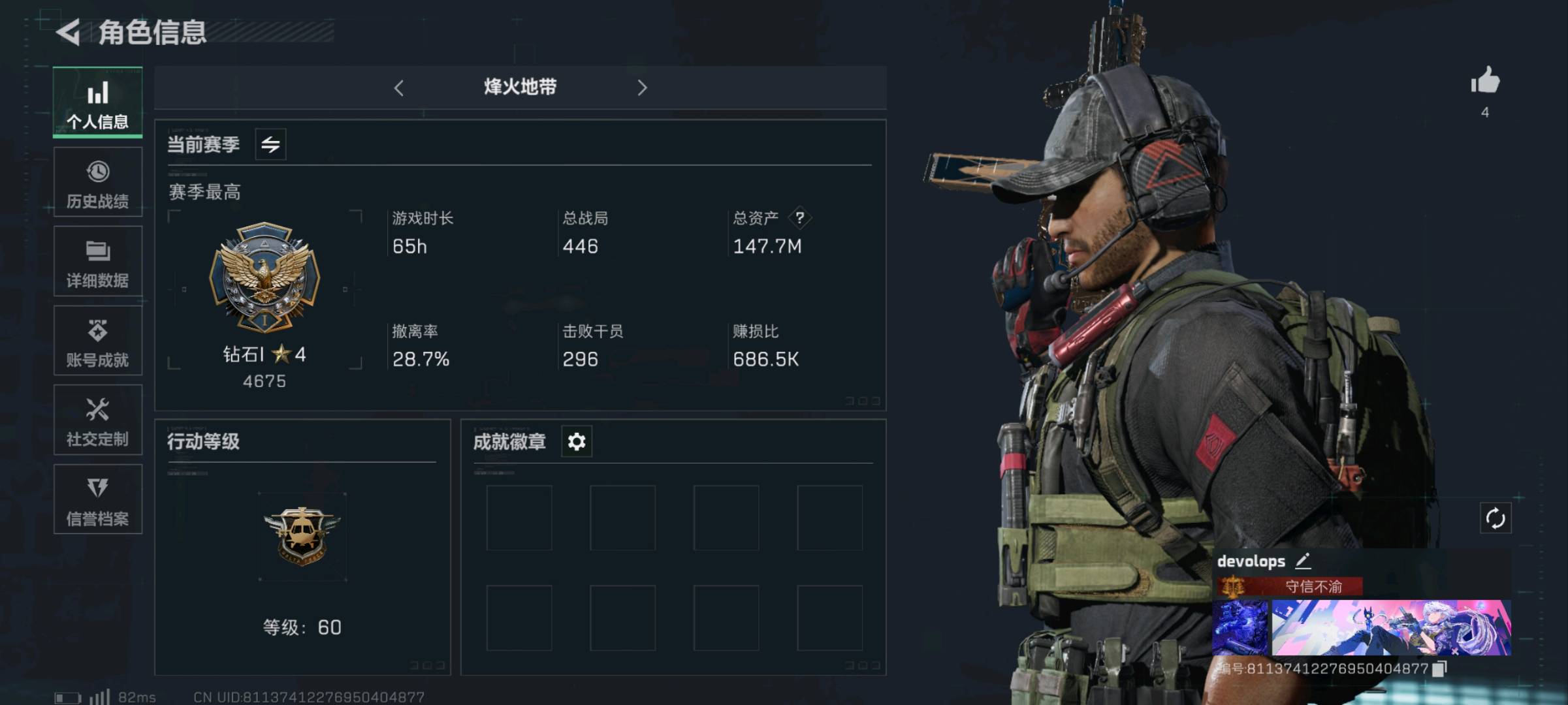Open the 个人信息 sidebar tab

98,102
